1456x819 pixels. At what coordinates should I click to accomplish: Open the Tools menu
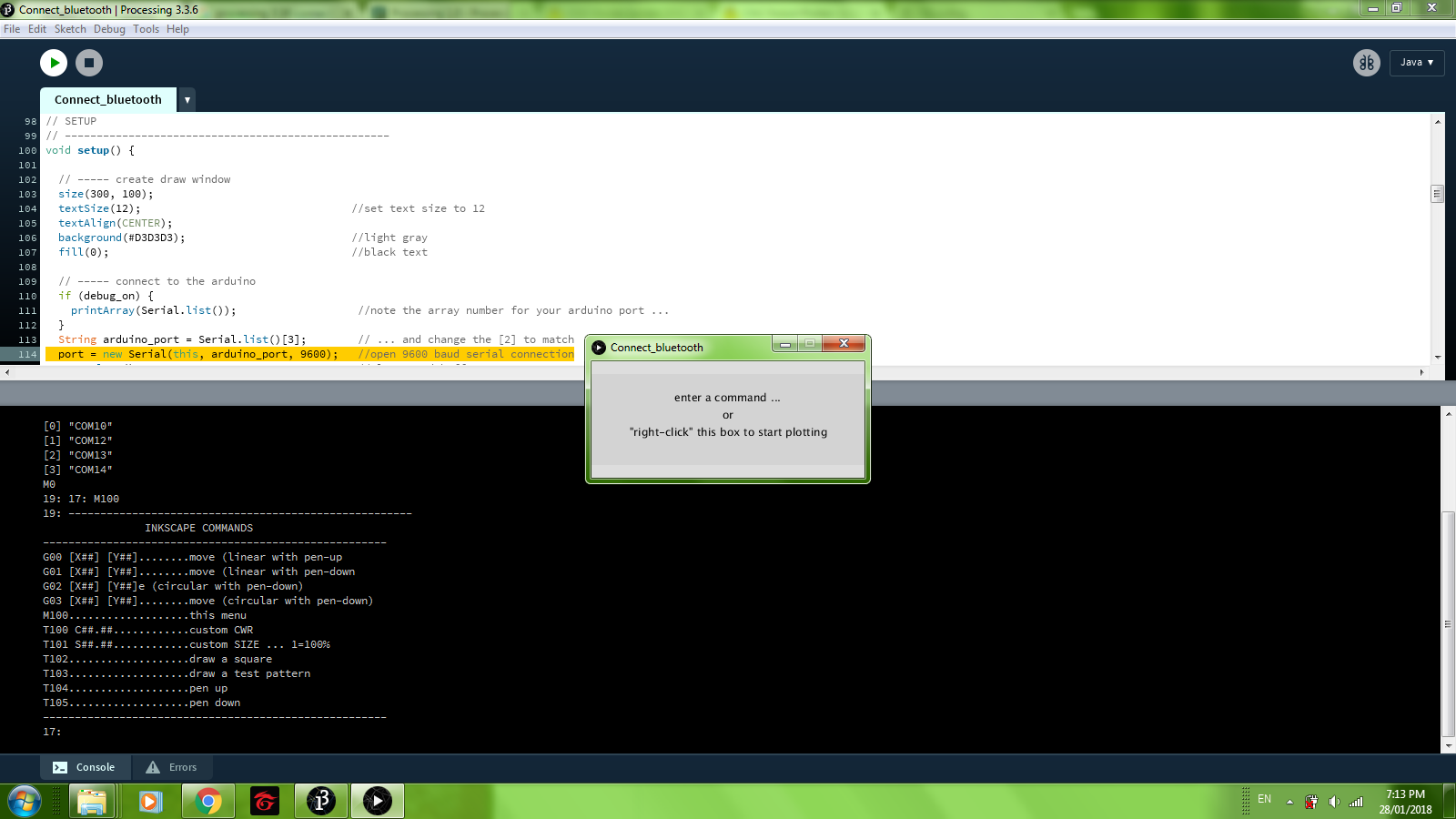(x=146, y=29)
